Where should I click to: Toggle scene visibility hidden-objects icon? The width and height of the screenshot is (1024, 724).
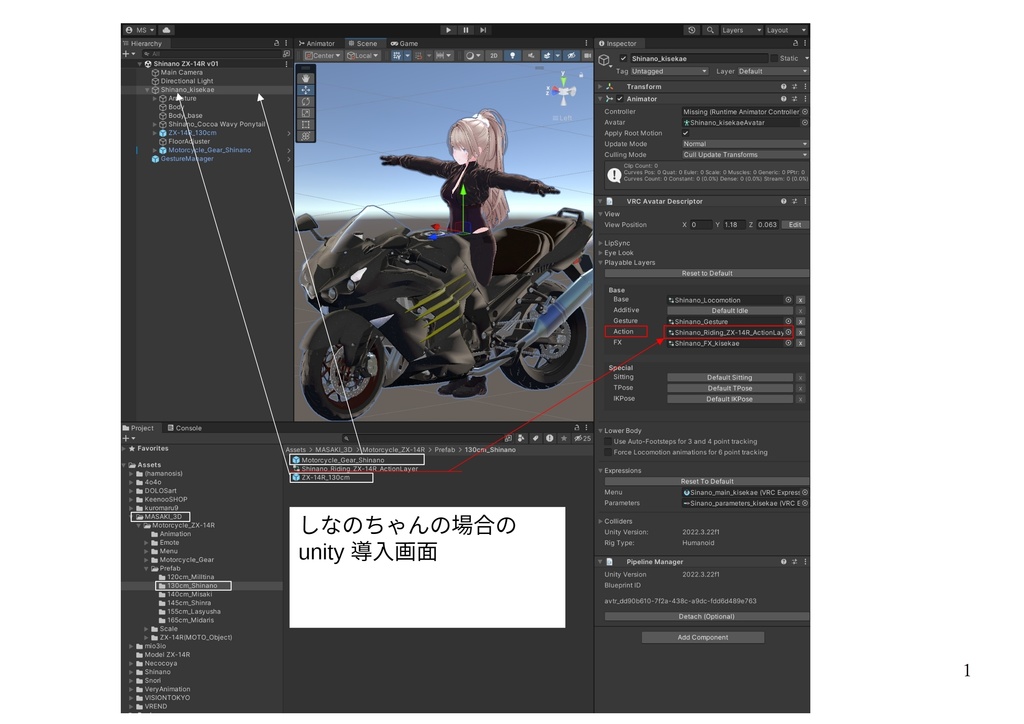click(x=571, y=55)
